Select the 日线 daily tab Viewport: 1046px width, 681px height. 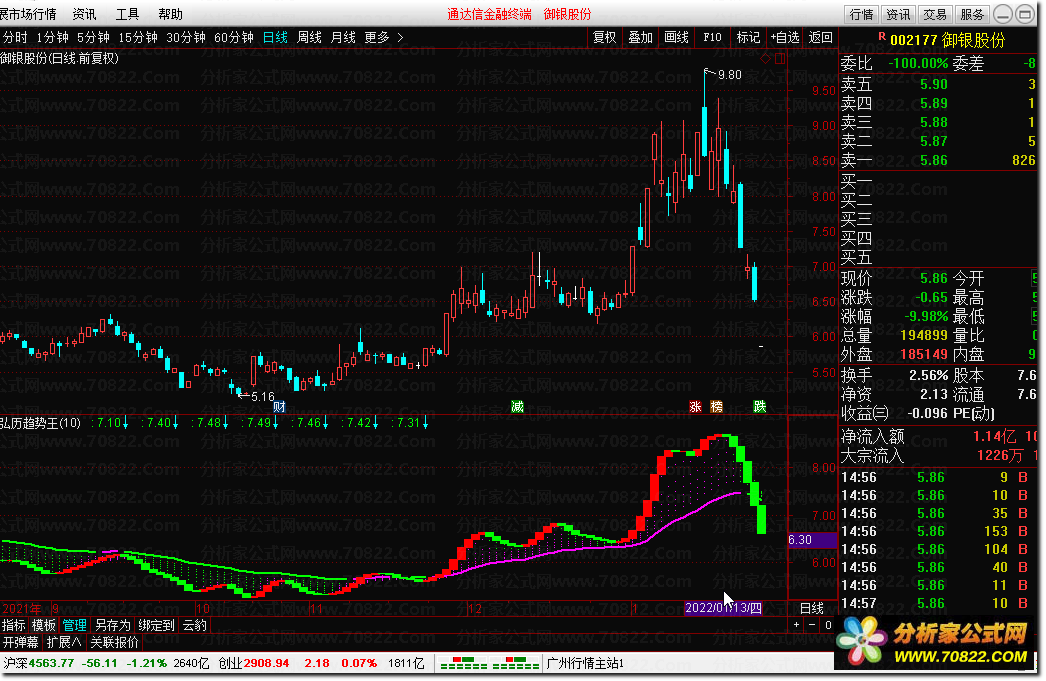[275, 37]
